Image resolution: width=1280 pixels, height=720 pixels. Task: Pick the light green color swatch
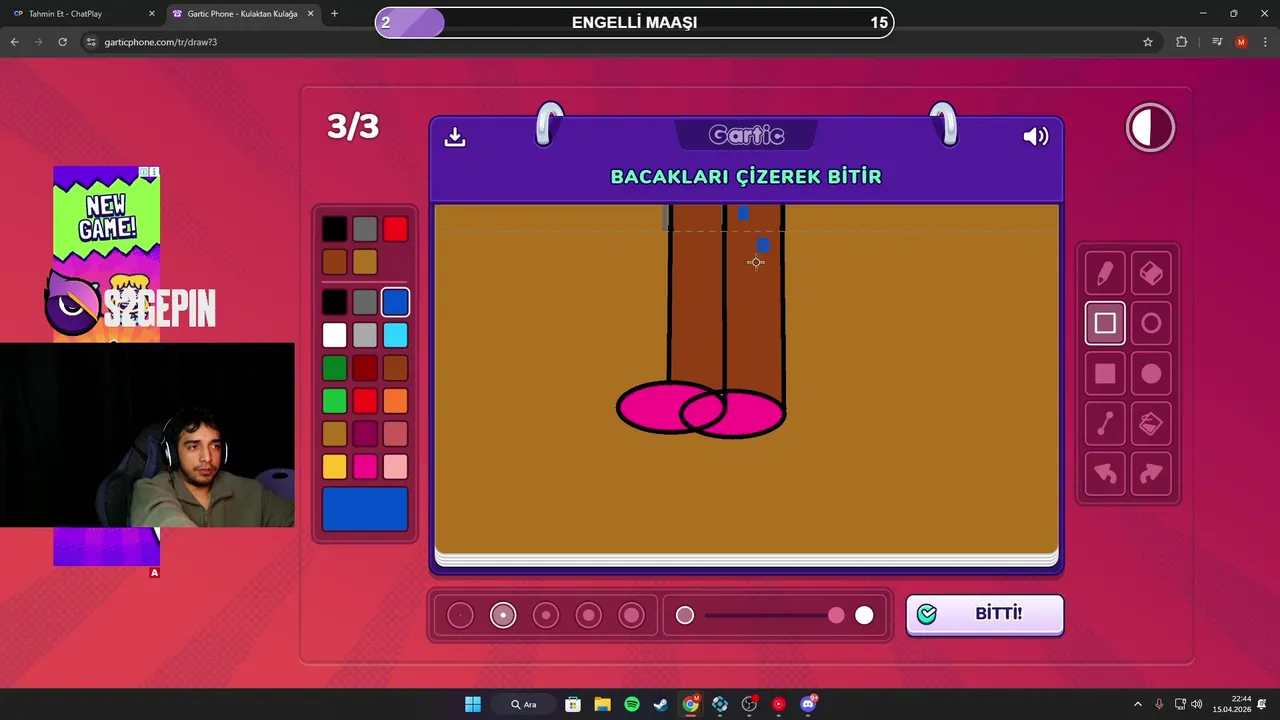(335, 401)
